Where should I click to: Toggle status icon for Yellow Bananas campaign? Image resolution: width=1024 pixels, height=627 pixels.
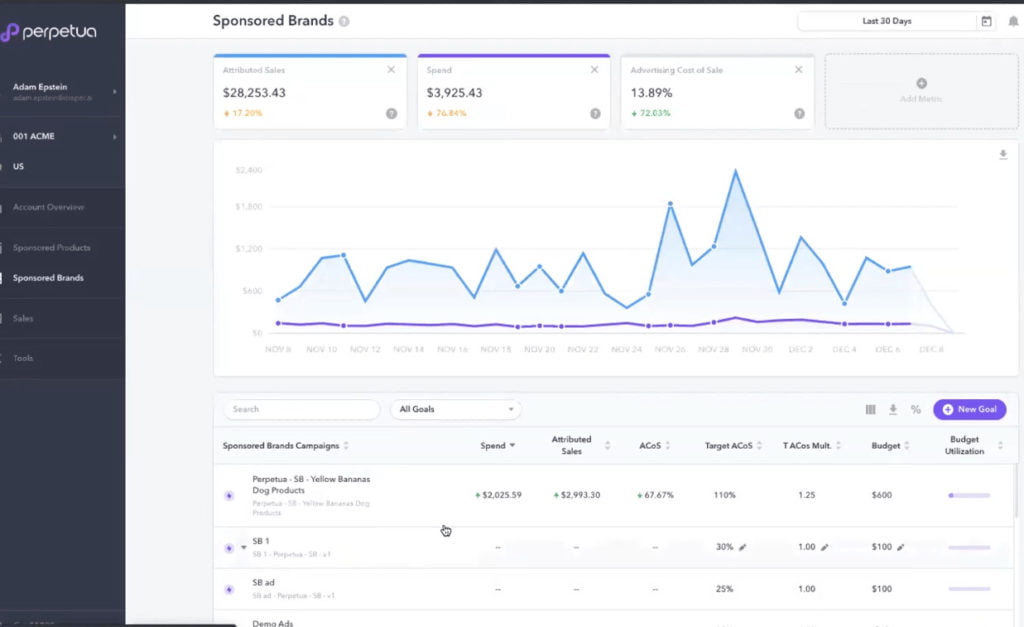coord(229,496)
